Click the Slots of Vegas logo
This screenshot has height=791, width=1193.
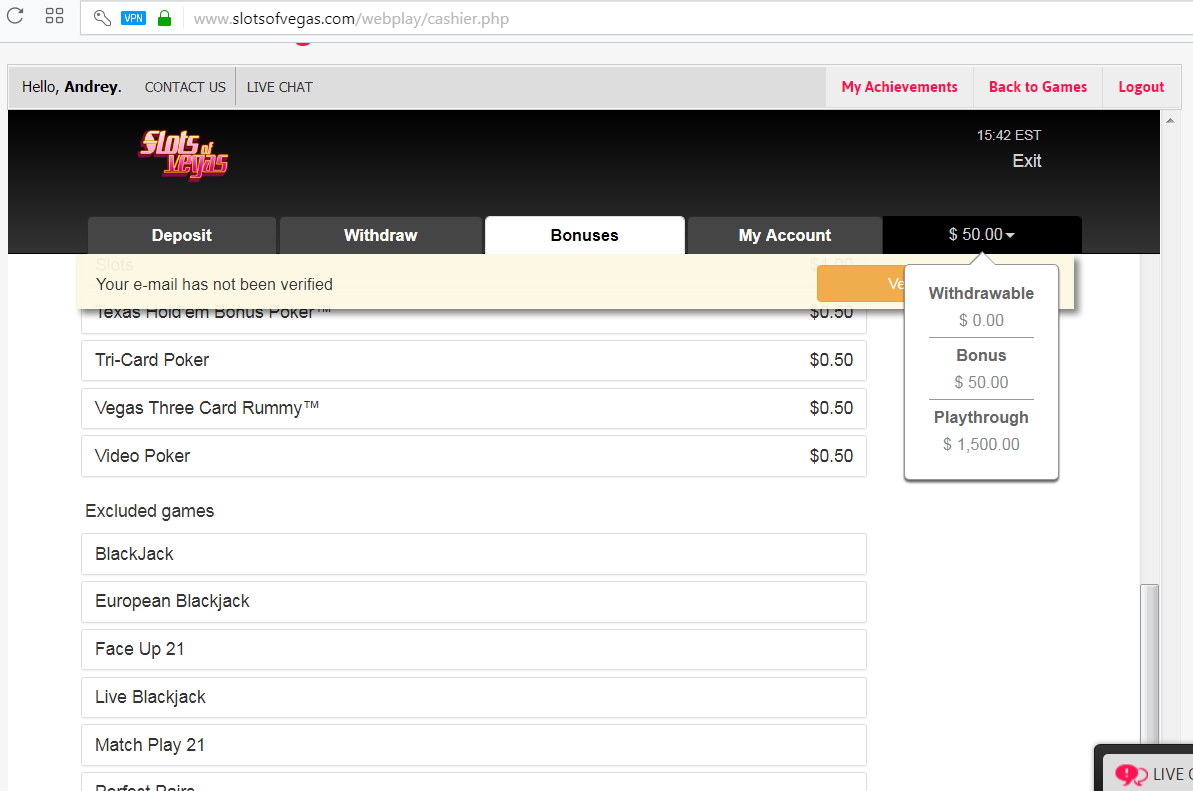tap(183, 154)
